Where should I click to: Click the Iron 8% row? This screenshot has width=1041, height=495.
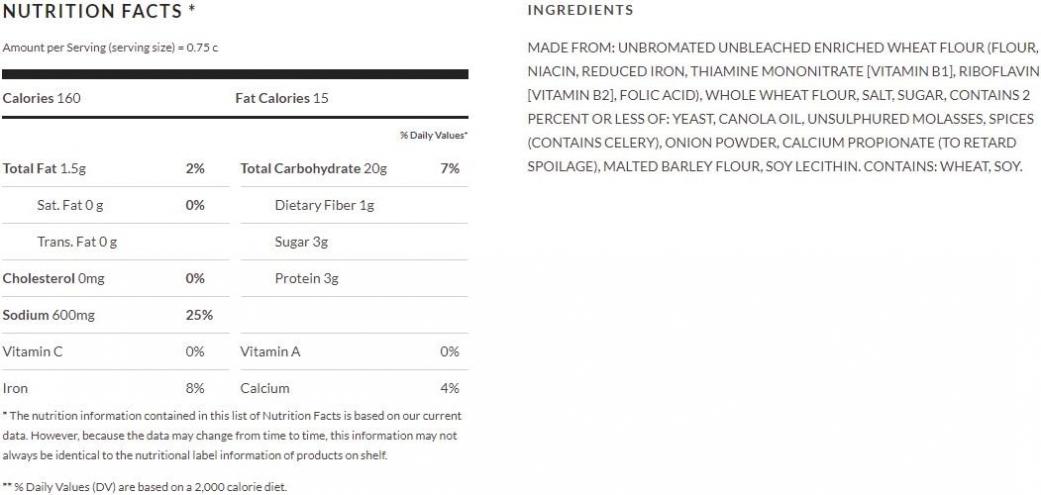tap(116, 388)
